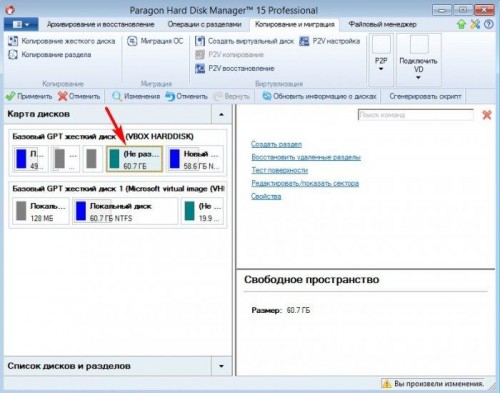The width and height of the screenshot is (500, 393).
Task: Collapse the Карта дисков panel arrow
Action: click(221, 114)
